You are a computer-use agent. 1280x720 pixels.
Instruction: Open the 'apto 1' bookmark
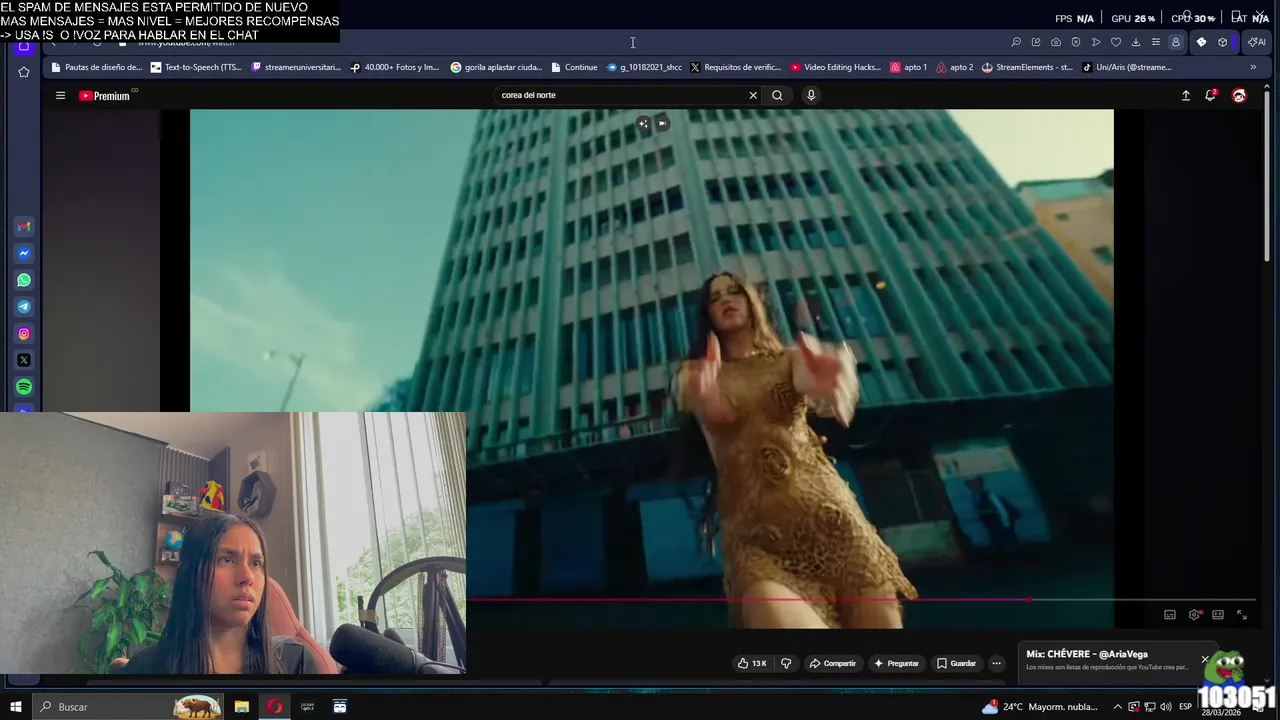[908, 68]
